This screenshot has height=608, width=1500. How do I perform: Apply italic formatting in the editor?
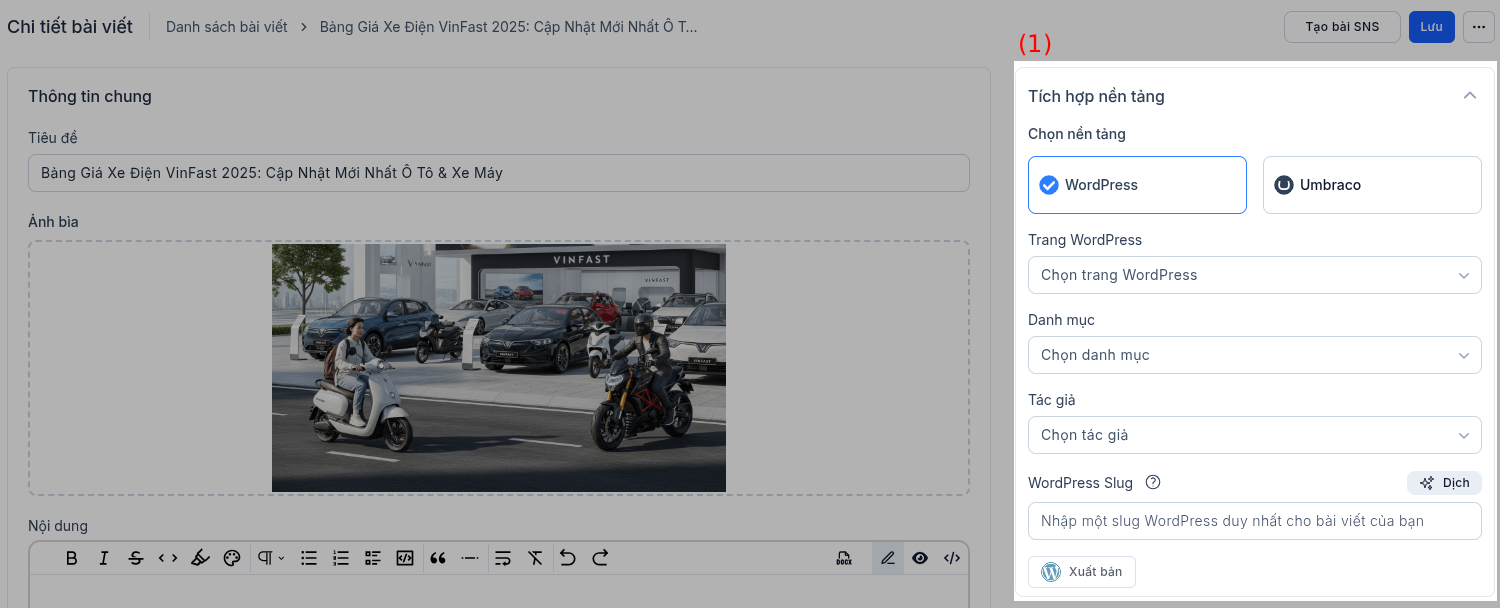(104, 558)
